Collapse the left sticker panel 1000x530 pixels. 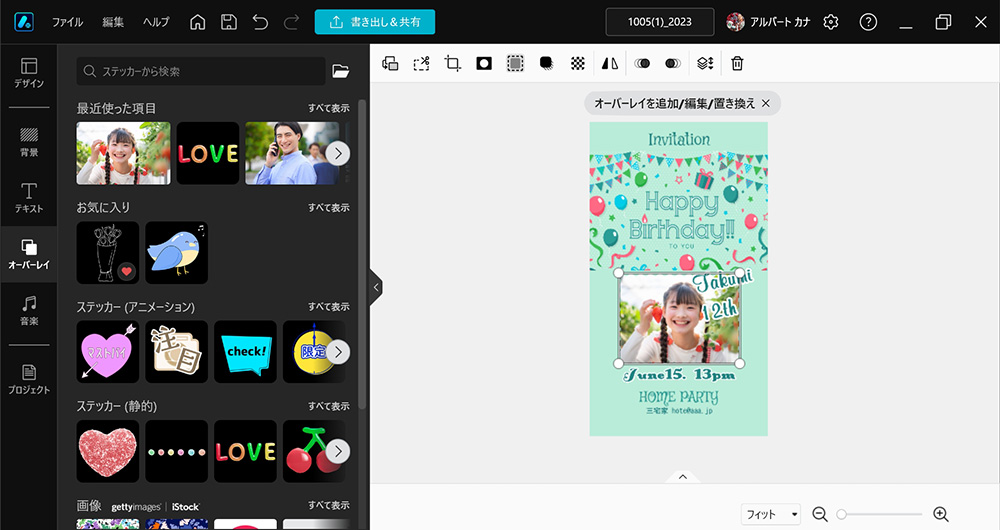[376, 287]
